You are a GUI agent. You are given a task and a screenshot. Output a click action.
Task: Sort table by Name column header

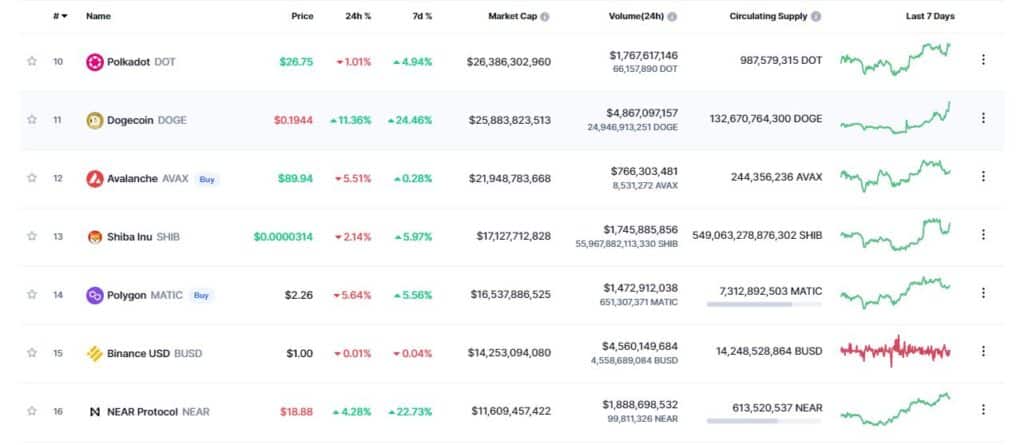(97, 16)
